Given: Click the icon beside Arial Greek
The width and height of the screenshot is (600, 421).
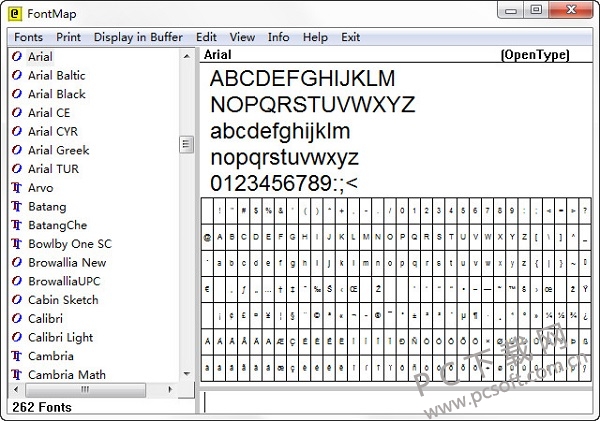Looking at the screenshot, I should click(x=17, y=150).
